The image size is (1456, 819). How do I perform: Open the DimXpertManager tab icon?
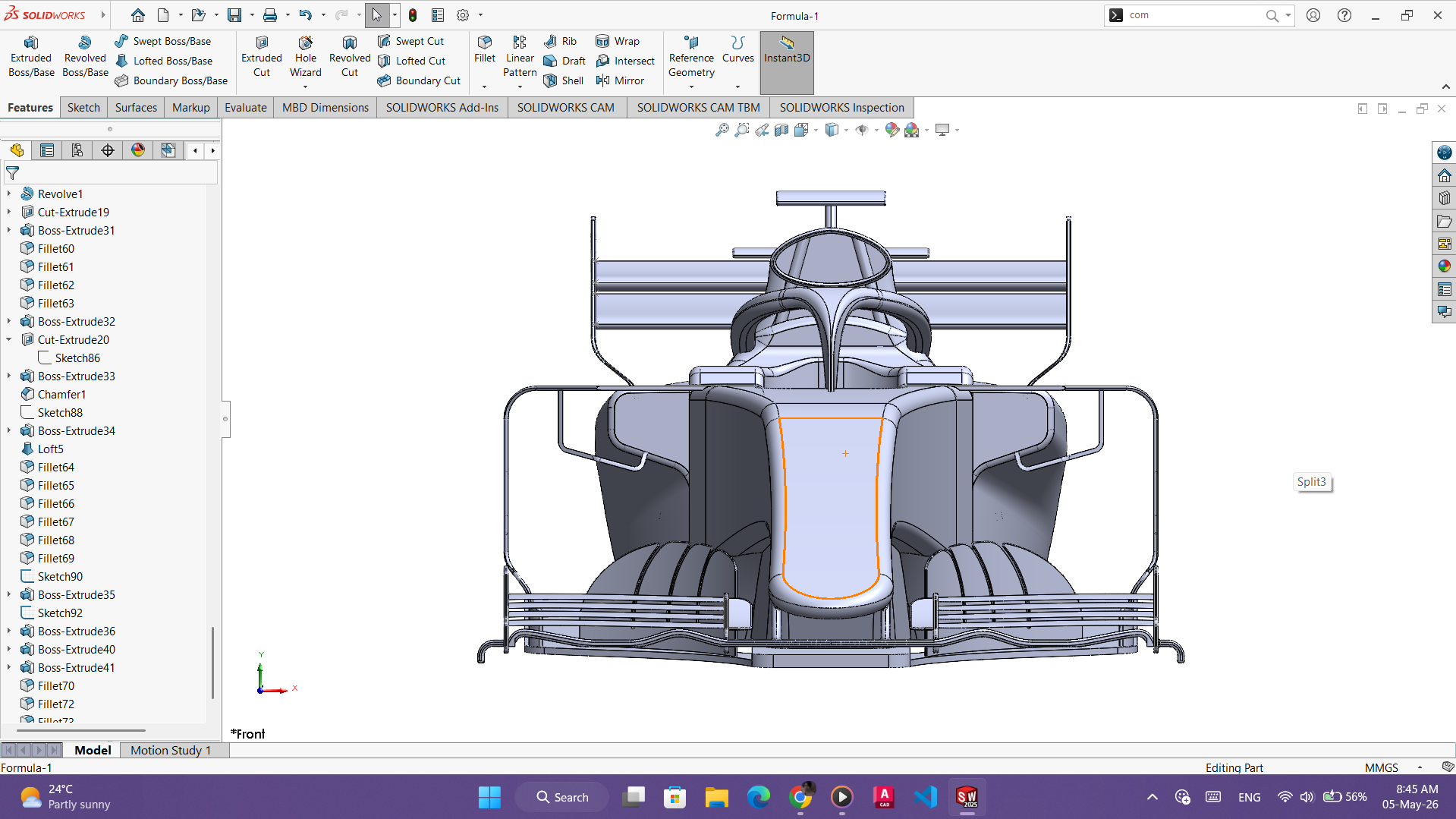coord(108,150)
